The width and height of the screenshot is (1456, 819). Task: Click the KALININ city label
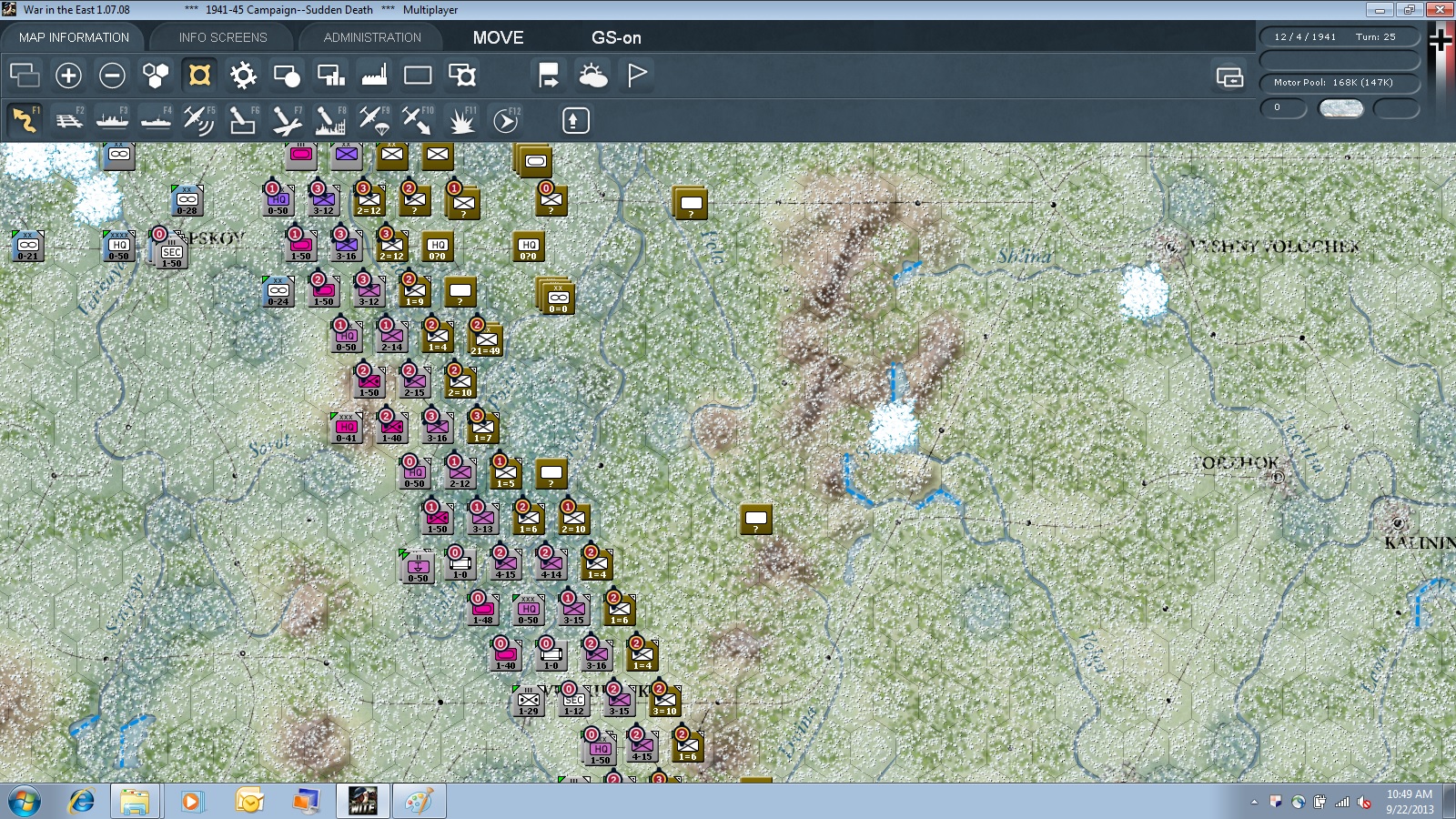1420,542
